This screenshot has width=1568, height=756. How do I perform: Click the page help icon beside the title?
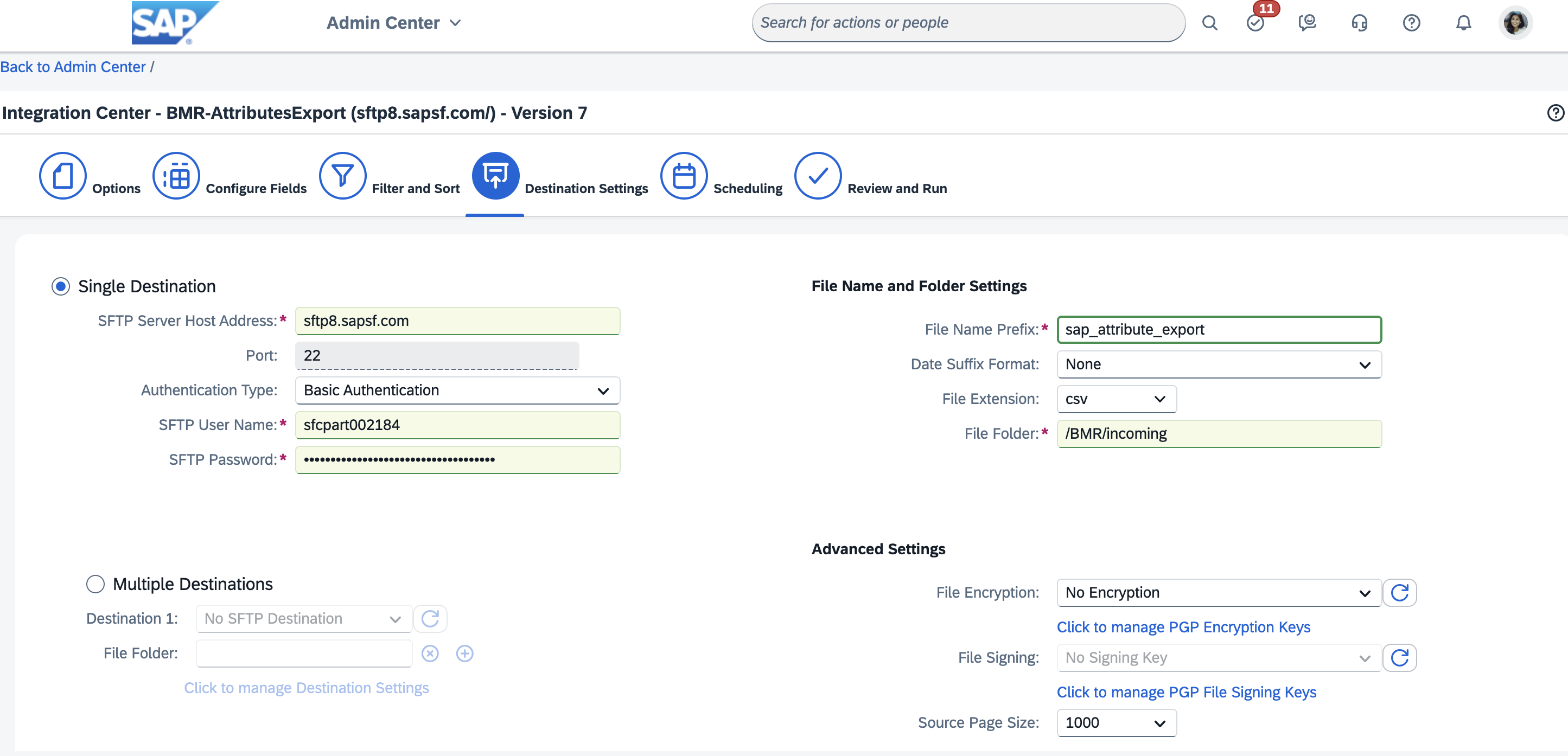point(1555,112)
